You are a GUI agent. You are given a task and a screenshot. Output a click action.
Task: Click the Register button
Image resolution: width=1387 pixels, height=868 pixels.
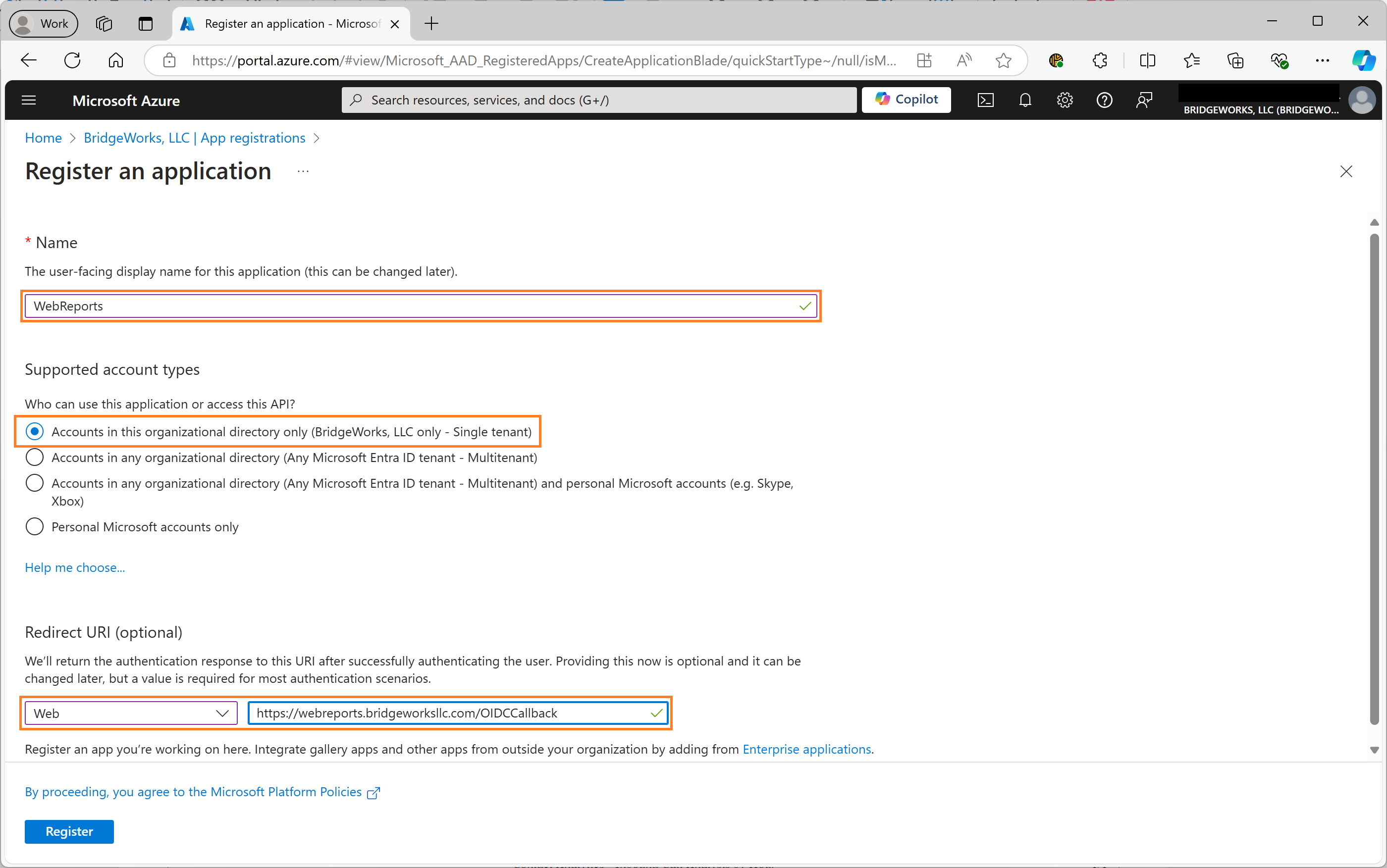[x=69, y=831]
